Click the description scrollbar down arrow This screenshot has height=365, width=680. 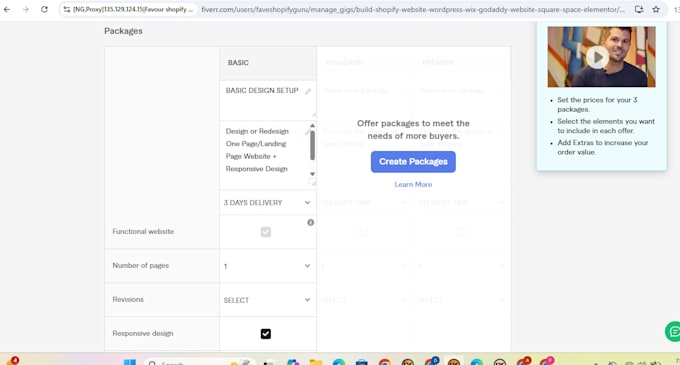(312, 174)
